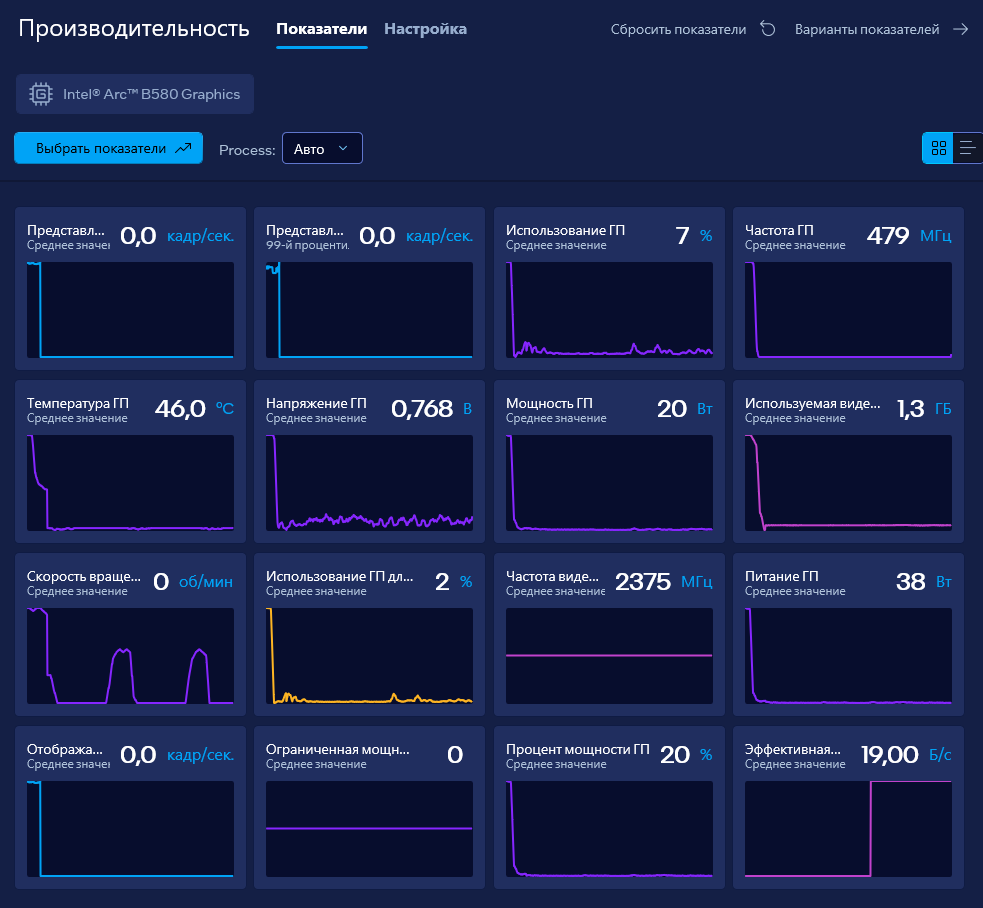The height and width of the screenshot is (908, 983).
Task: Click the arrow icon beside Варианты показателей
Action: 960,29
